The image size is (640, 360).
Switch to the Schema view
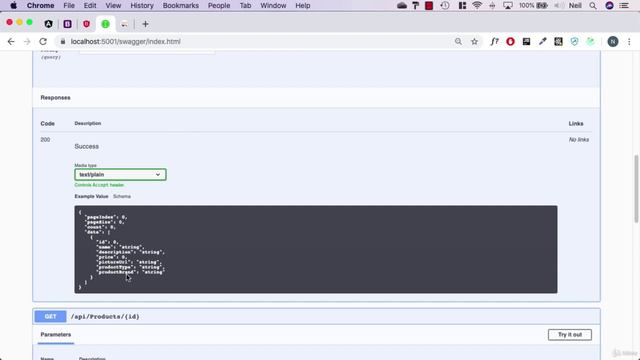point(122,196)
